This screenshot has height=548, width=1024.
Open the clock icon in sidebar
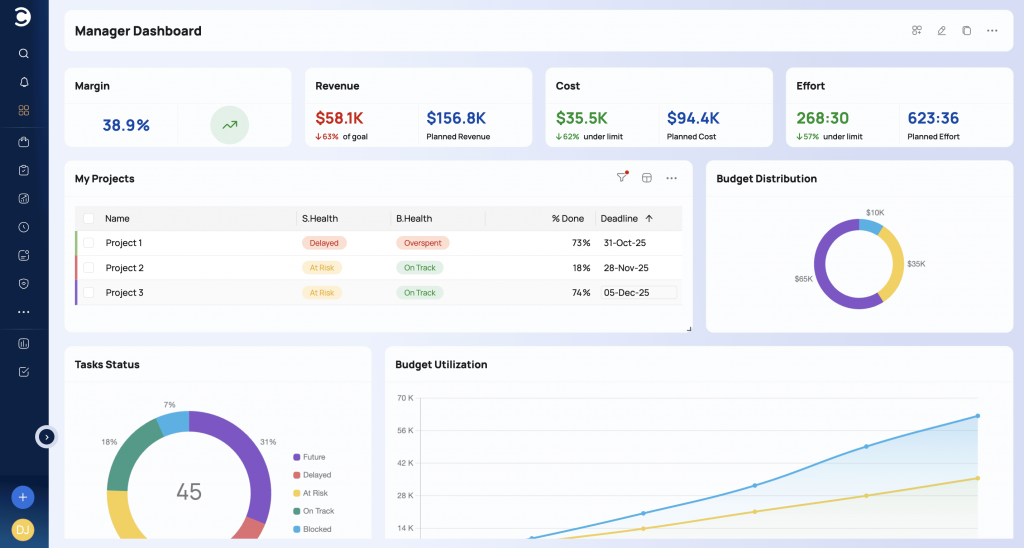(24, 227)
